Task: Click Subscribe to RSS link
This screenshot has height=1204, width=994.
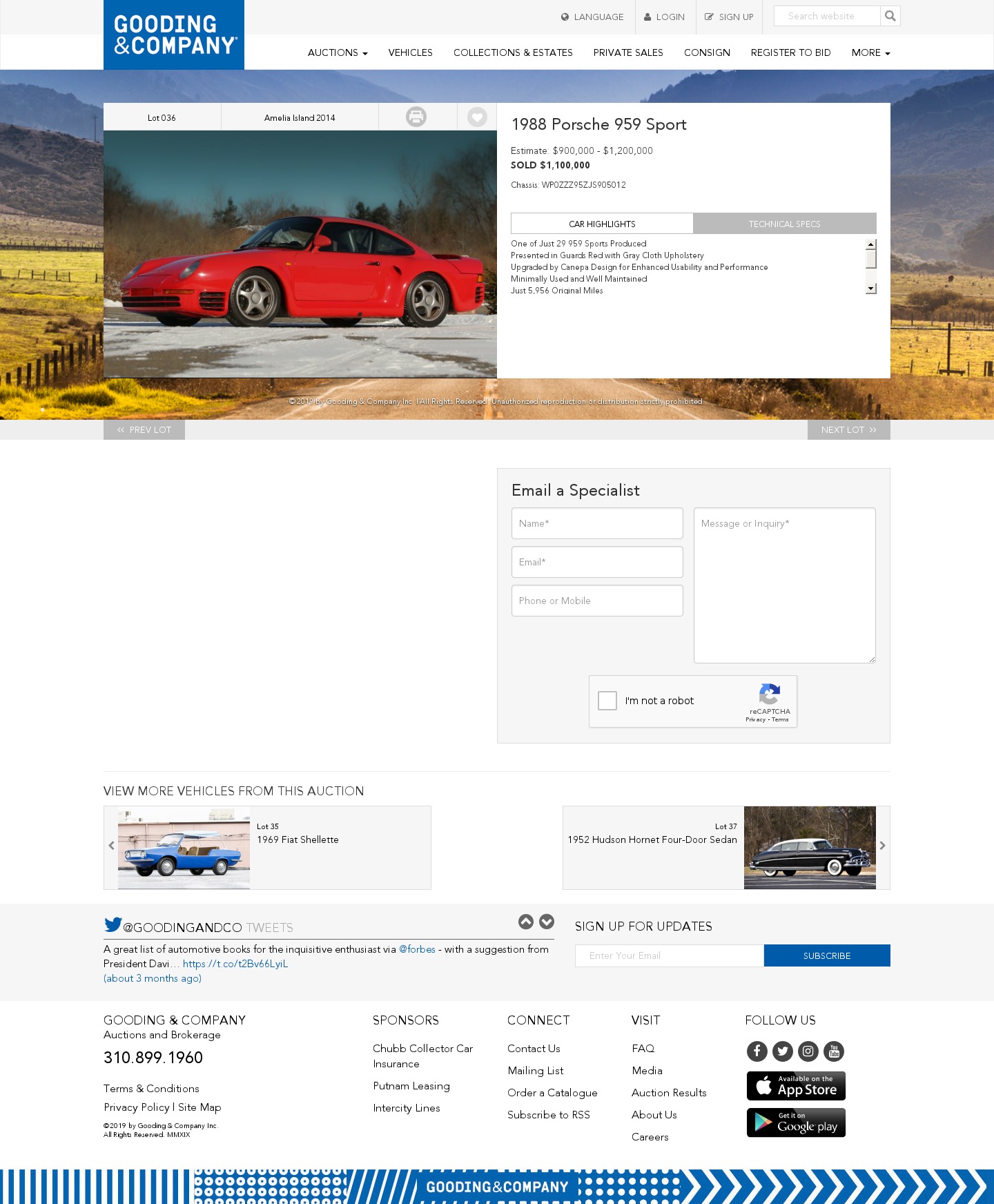Action: coord(549,1115)
